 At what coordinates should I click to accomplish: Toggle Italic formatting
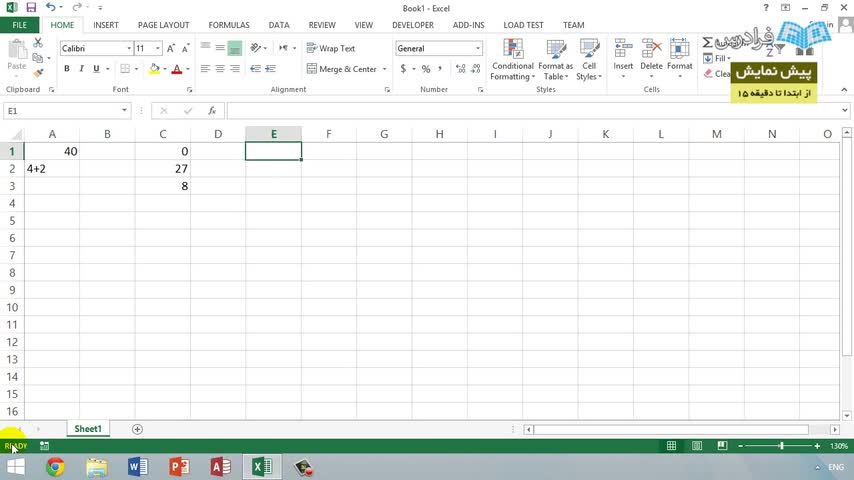(x=81, y=69)
